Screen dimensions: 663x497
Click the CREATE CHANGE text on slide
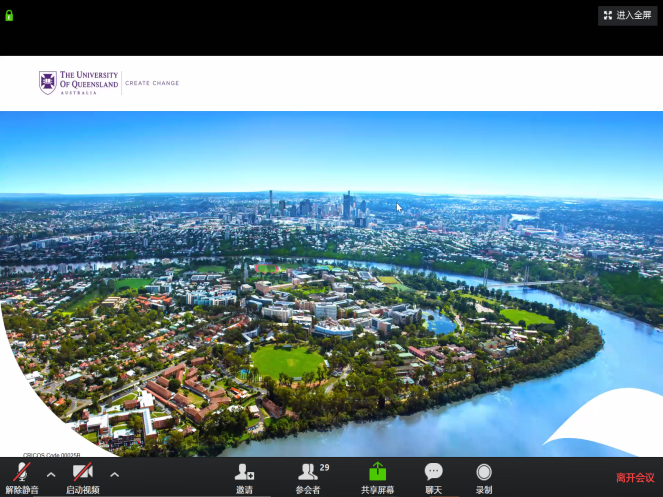pyautogui.click(x=152, y=83)
